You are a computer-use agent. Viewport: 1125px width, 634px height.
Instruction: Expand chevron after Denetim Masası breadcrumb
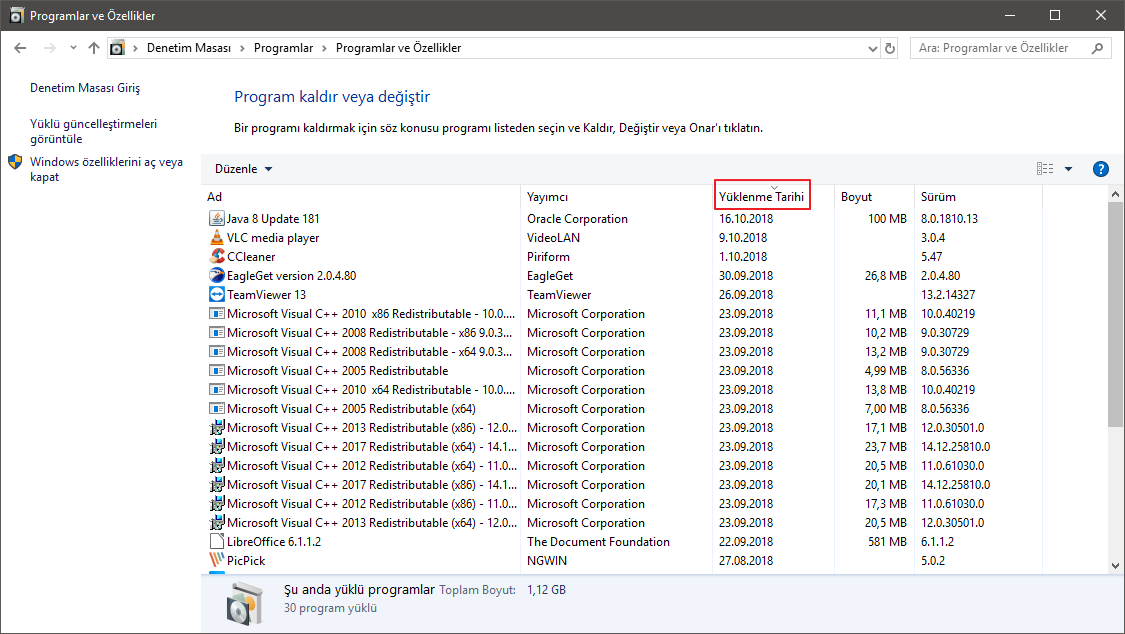click(x=242, y=48)
